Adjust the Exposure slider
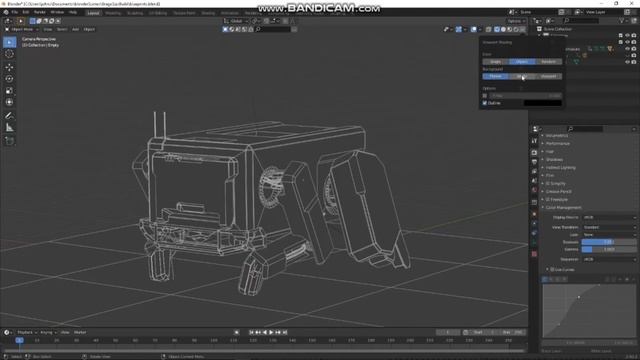Image resolution: width=640 pixels, height=360 pixels. click(x=609, y=242)
